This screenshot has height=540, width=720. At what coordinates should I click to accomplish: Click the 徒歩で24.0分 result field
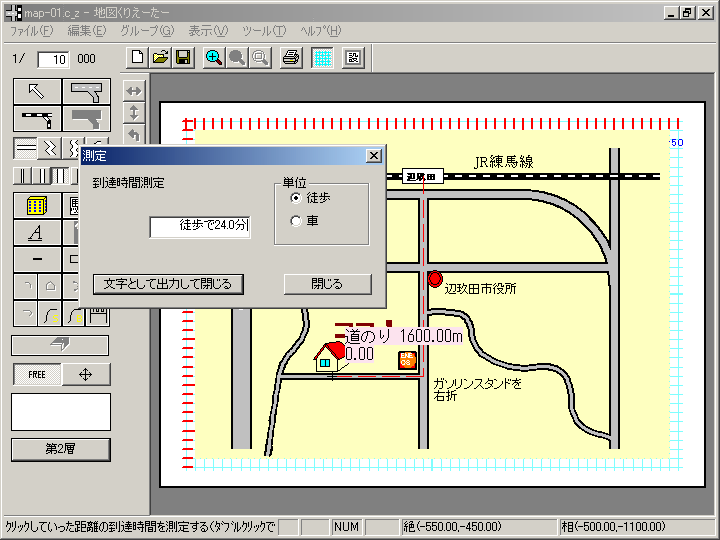click(x=200, y=227)
